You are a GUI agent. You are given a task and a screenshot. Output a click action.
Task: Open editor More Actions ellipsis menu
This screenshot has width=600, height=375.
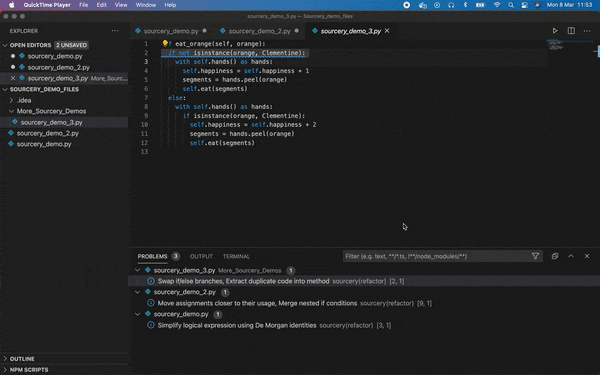point(587,31)
